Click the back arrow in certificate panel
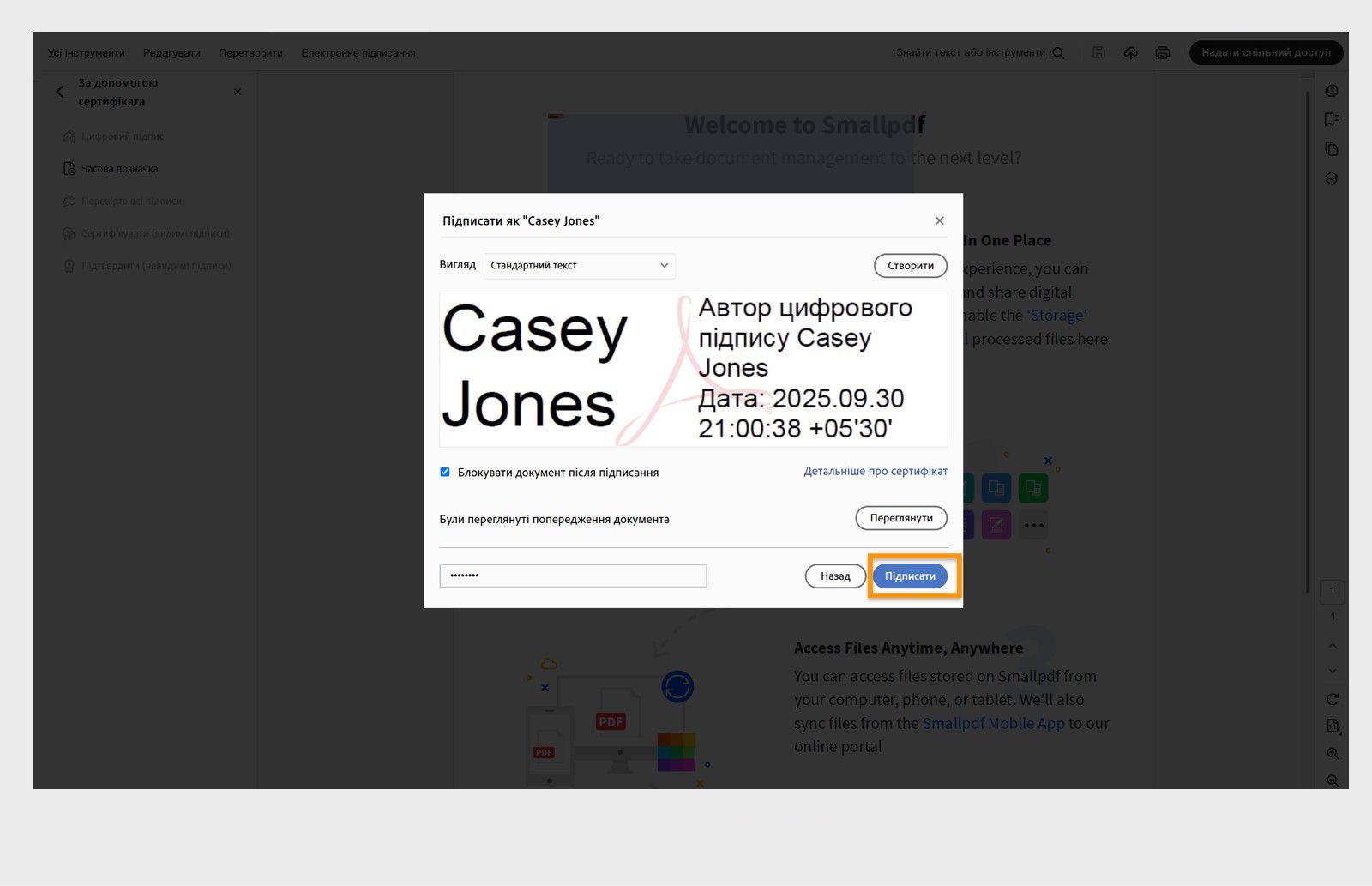Image resolution: width=1372 pixels, height=886 pixels. coord(60,92)
